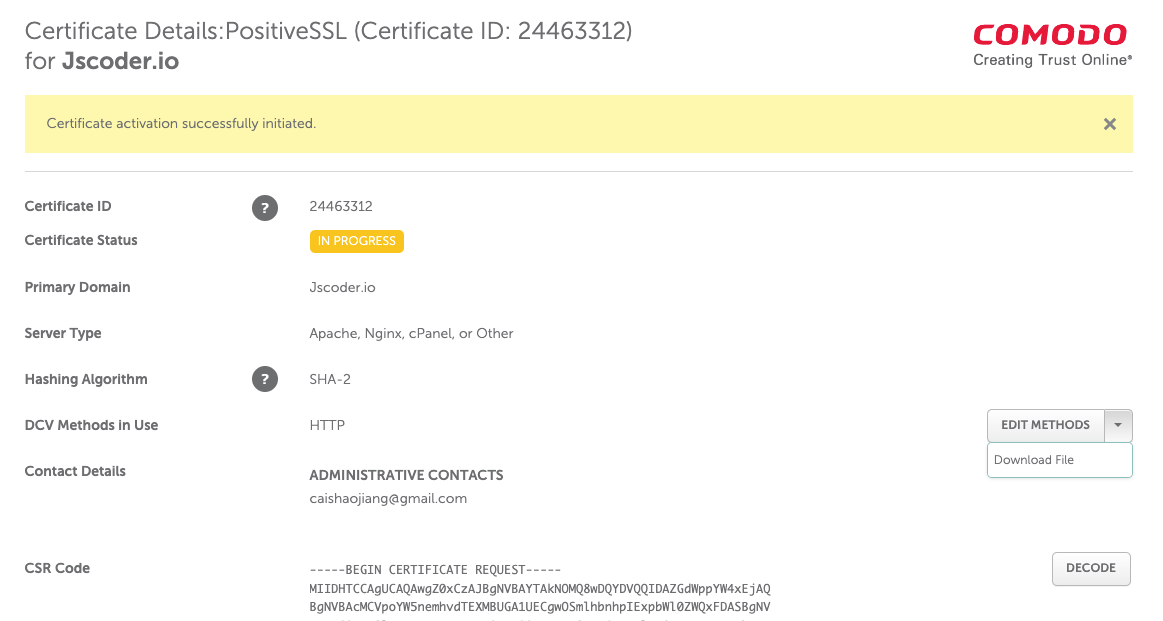
Task: Click the server type value Apache, Nginx, cPanel
Action: pyautogui.click(x=411, y=334)
